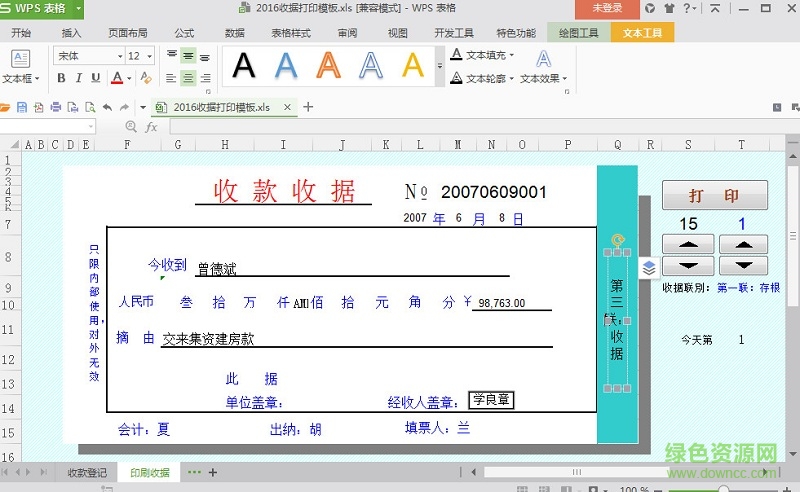The height and width of the screenshot is (492, 800).
Task: Click the 未登录 login button
Action: coord(607,8)
